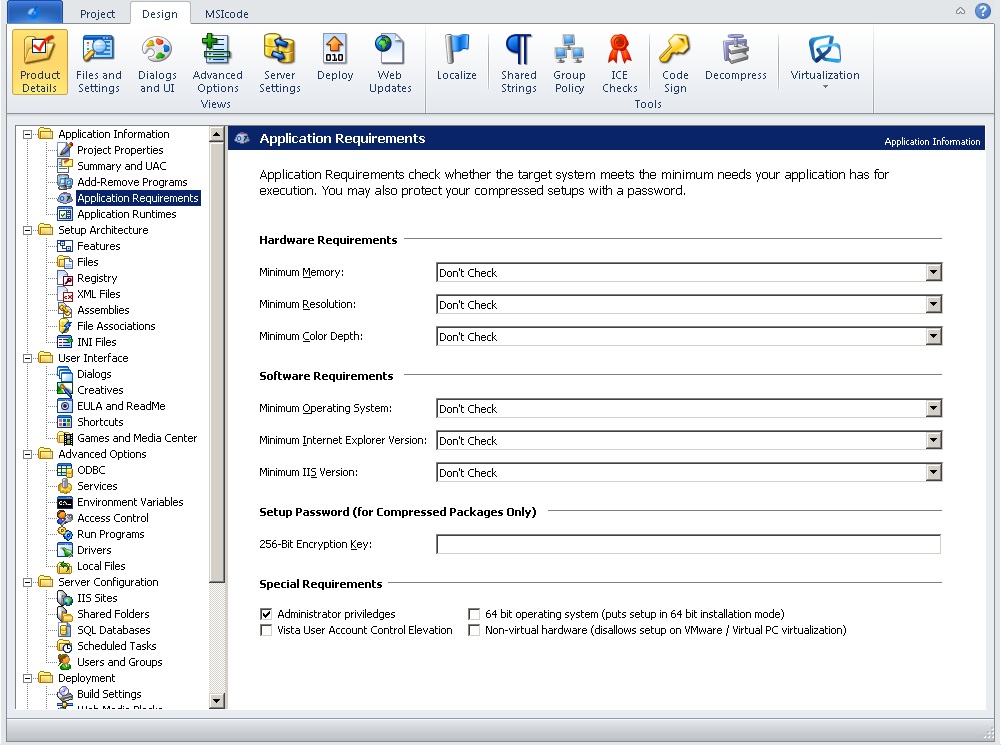The height and width of the screenshot is (745, 1001).
Task: Collapse the Application Information tree node
Action: 27,134
